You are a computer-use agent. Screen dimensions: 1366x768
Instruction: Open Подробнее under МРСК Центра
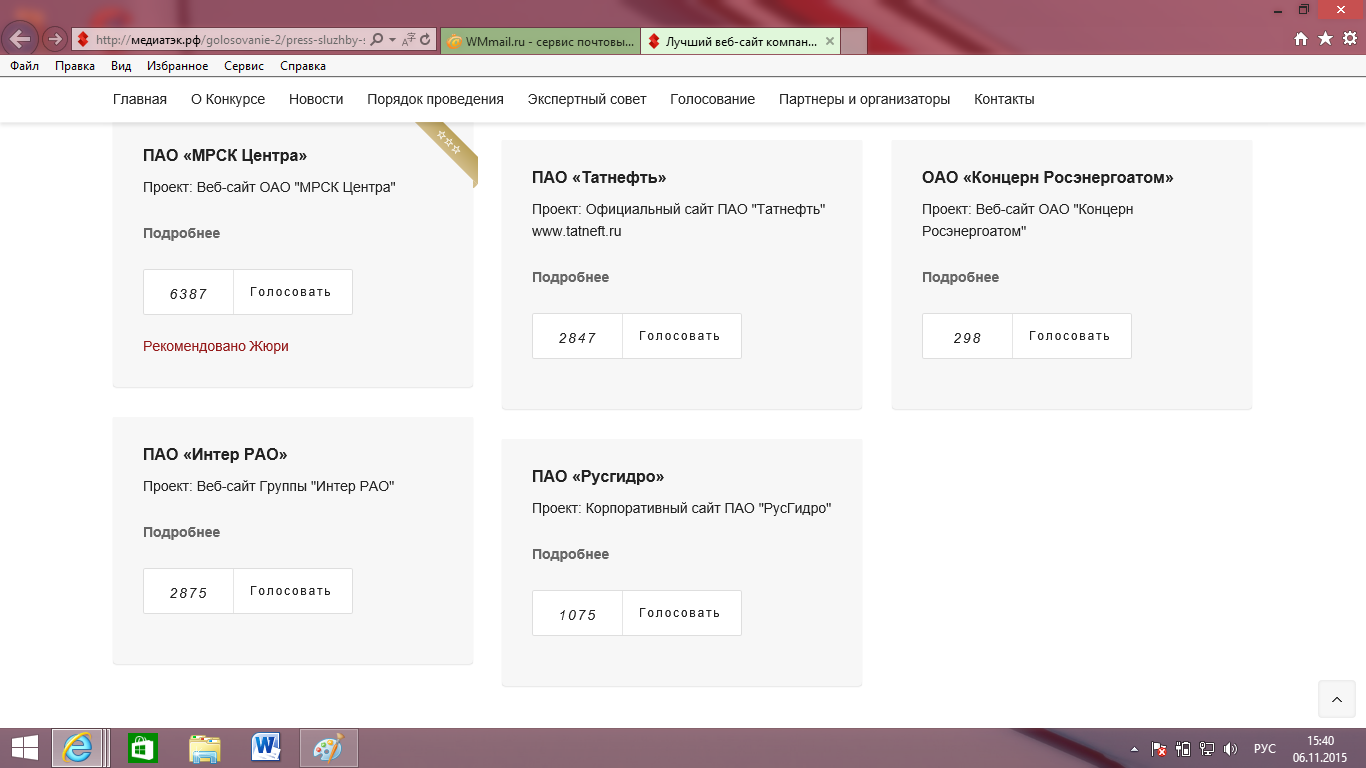pos(181,233)
